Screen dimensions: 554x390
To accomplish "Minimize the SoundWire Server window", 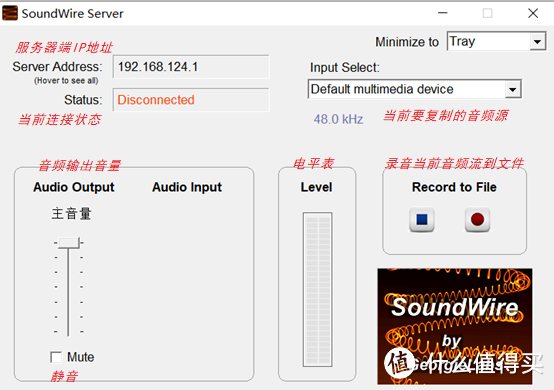I will click(x=442, y=13).
